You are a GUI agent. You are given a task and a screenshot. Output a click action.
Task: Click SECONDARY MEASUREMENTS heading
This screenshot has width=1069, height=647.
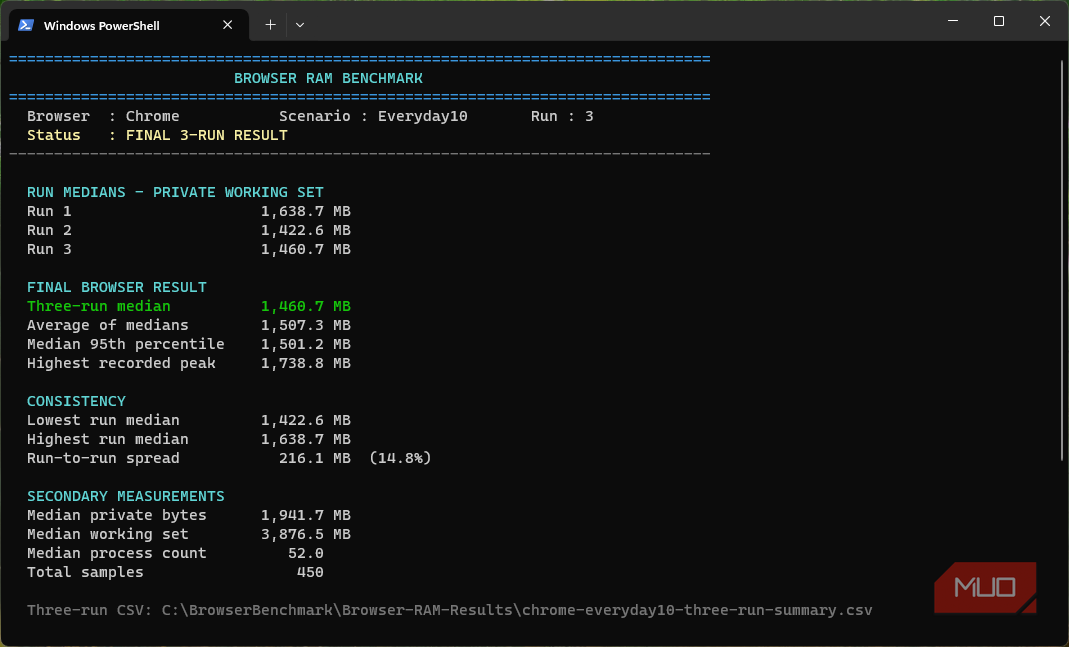(x=125, y=496)
